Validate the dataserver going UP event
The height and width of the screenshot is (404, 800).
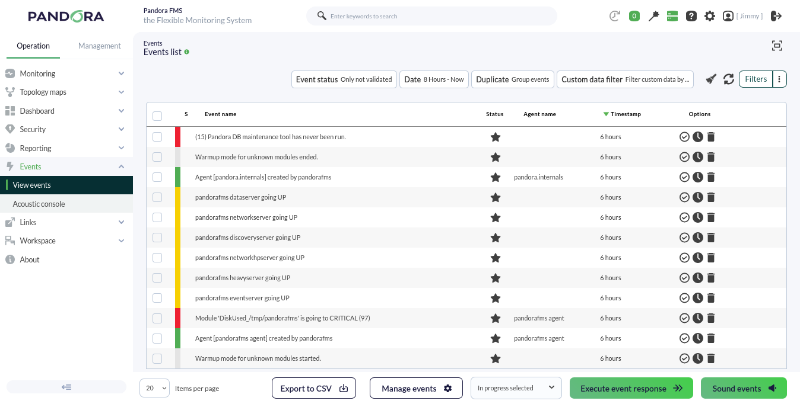pyautogui.click(x=685, y=197)
